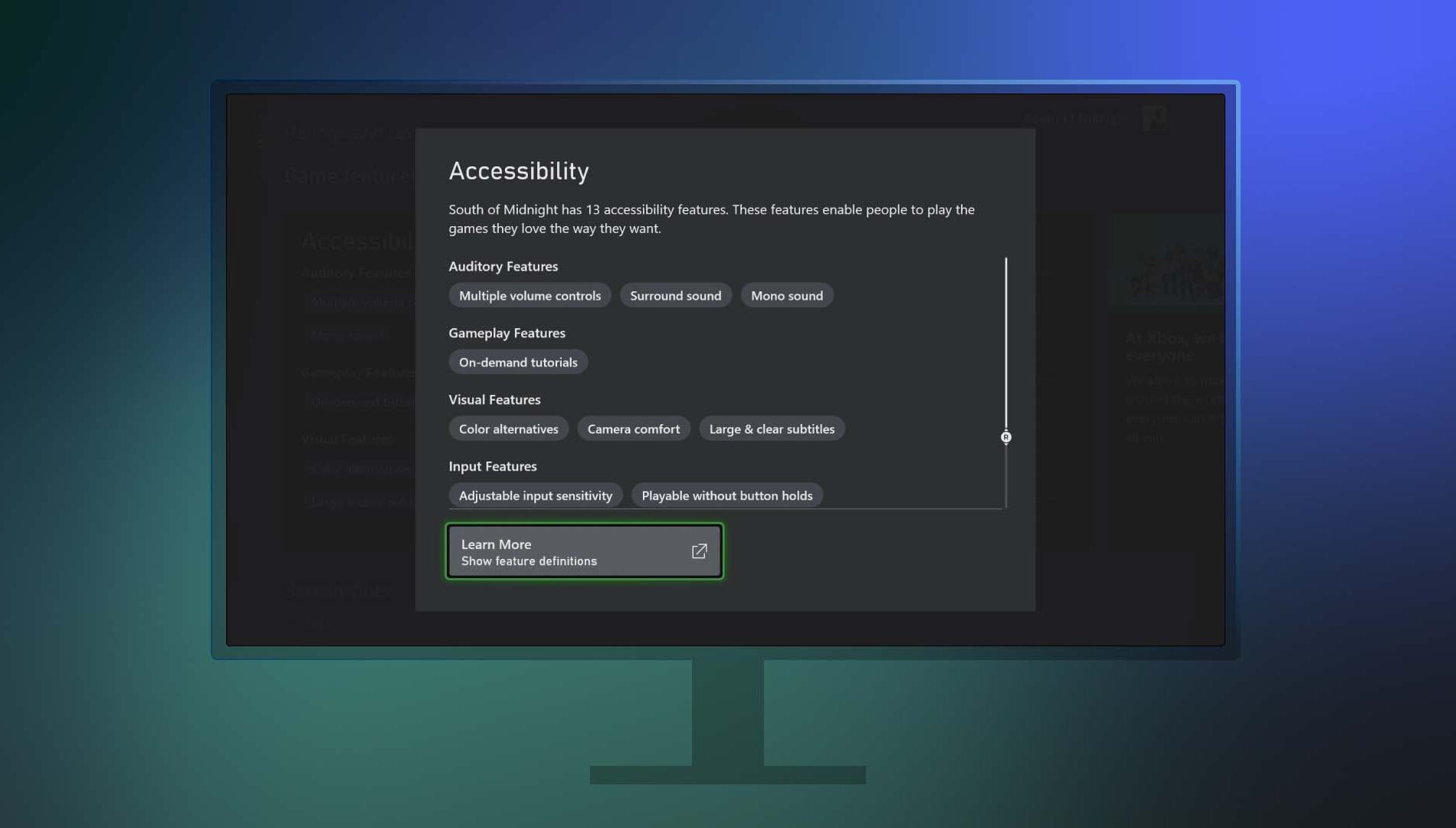Viewport: 1456px width, 828px height.
Task: Select Large & clear subtitles tag
Action: click(x=771, y=429)
